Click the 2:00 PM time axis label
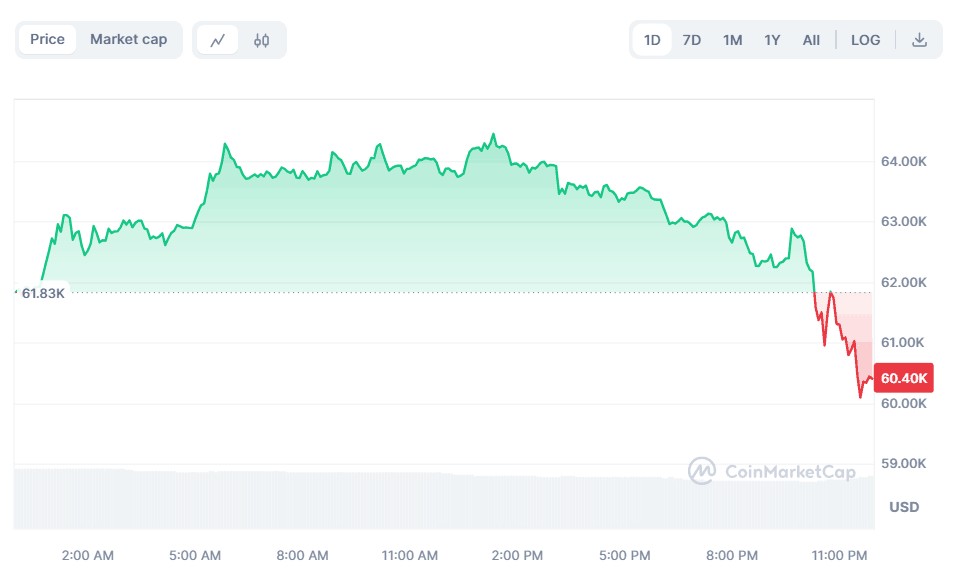Viewport: 960px width, 579px height. (x=518, y=555)
